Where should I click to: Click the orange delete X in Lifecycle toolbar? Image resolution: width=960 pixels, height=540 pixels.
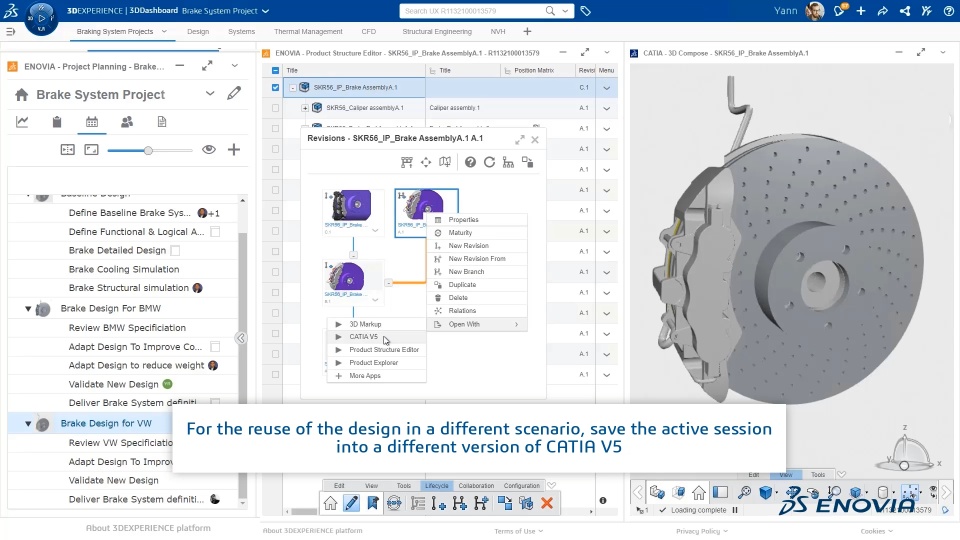point(547,503)
